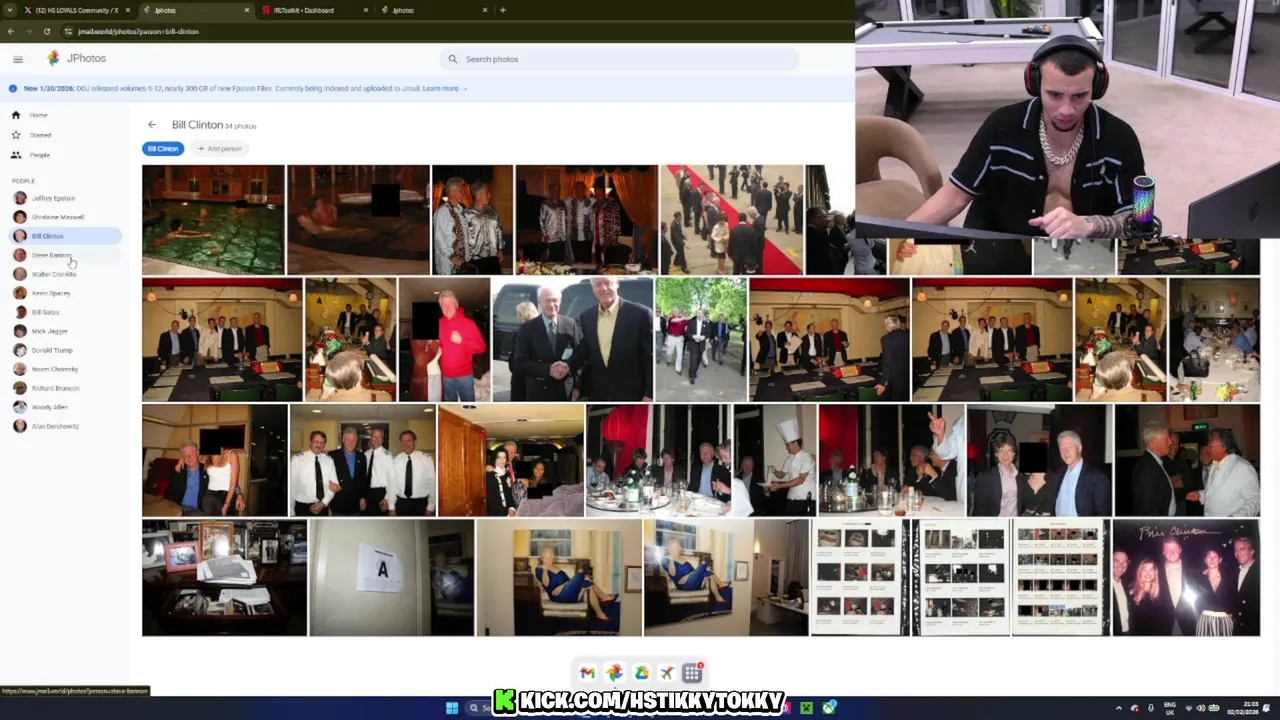This screenshot has width=1280, height=720.
Task: Open the signed group photo thumbnail
Action: click(1186, 577)
